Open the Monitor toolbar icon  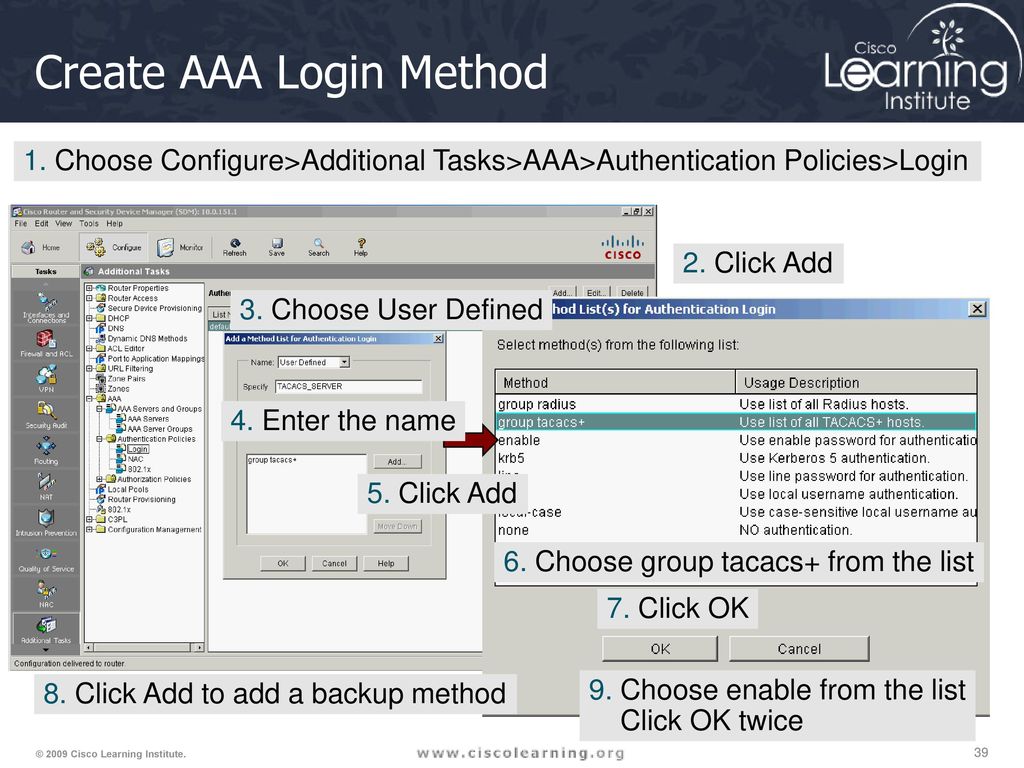[x=180, y=248]
